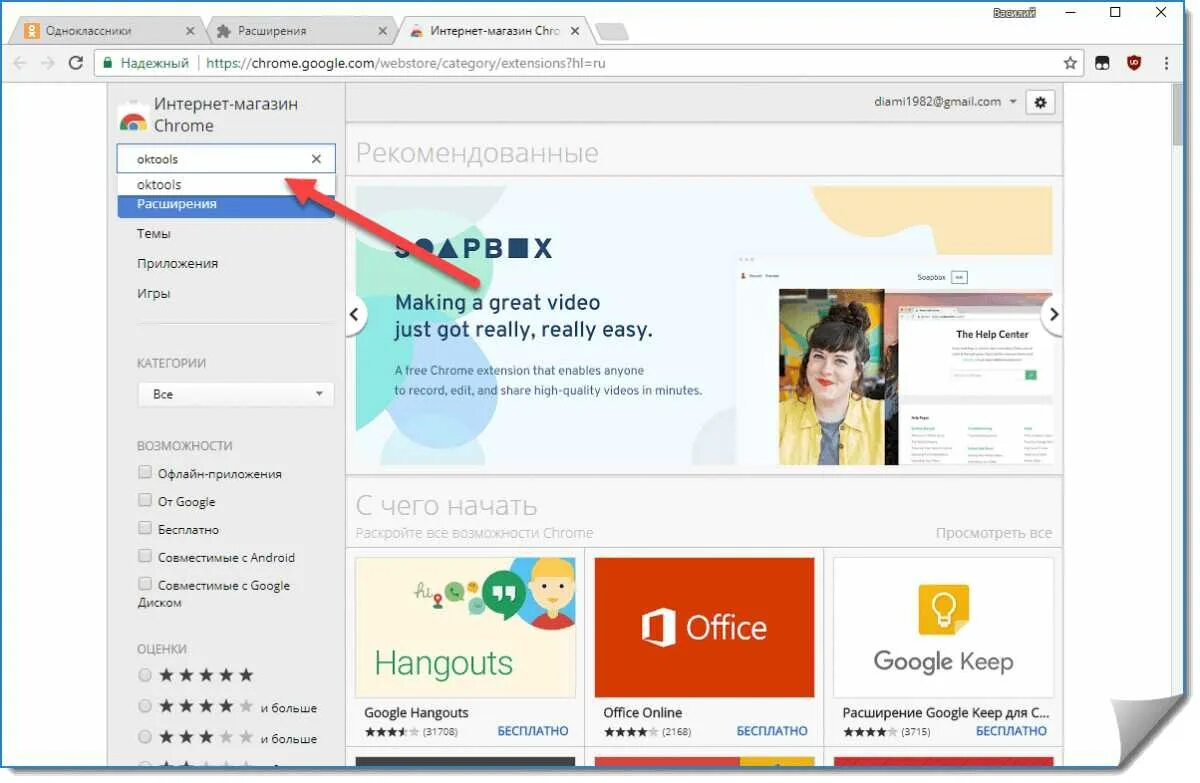
Task: Click the С чего начать heading
Action: tap(446, 505)
